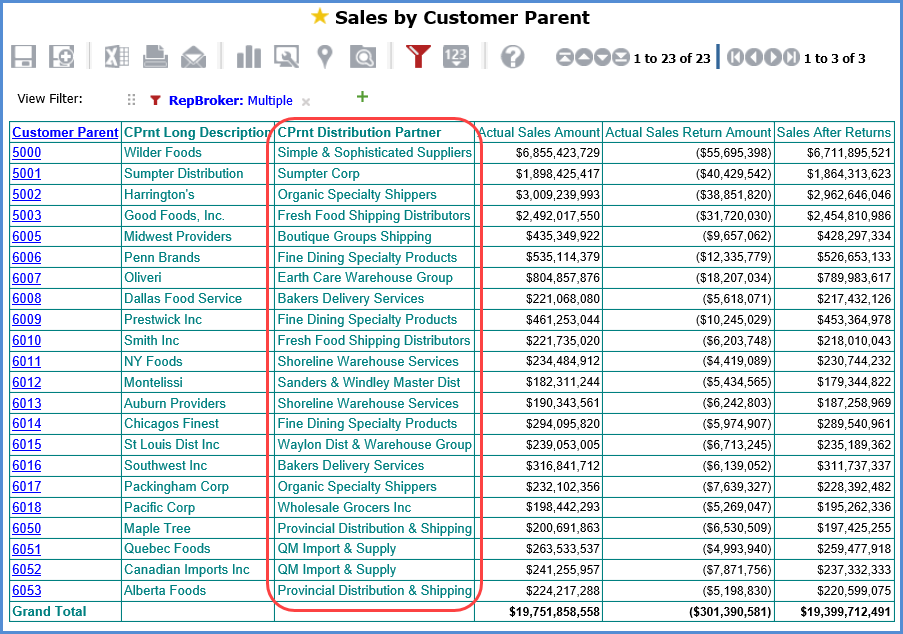Click the map pin location icon
The height and width of the screenshot is (634, 903).
324,57
